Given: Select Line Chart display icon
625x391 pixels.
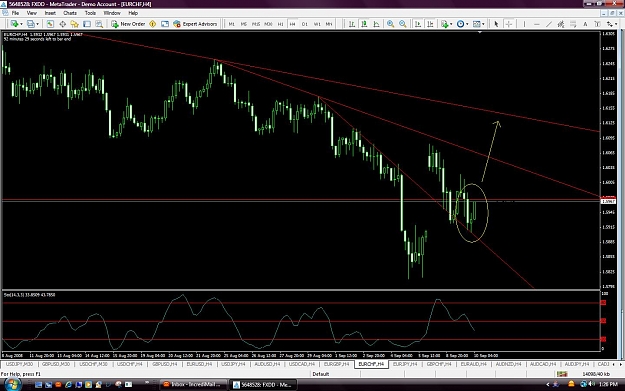Looking at the screenshot, I should click(376, 24).
